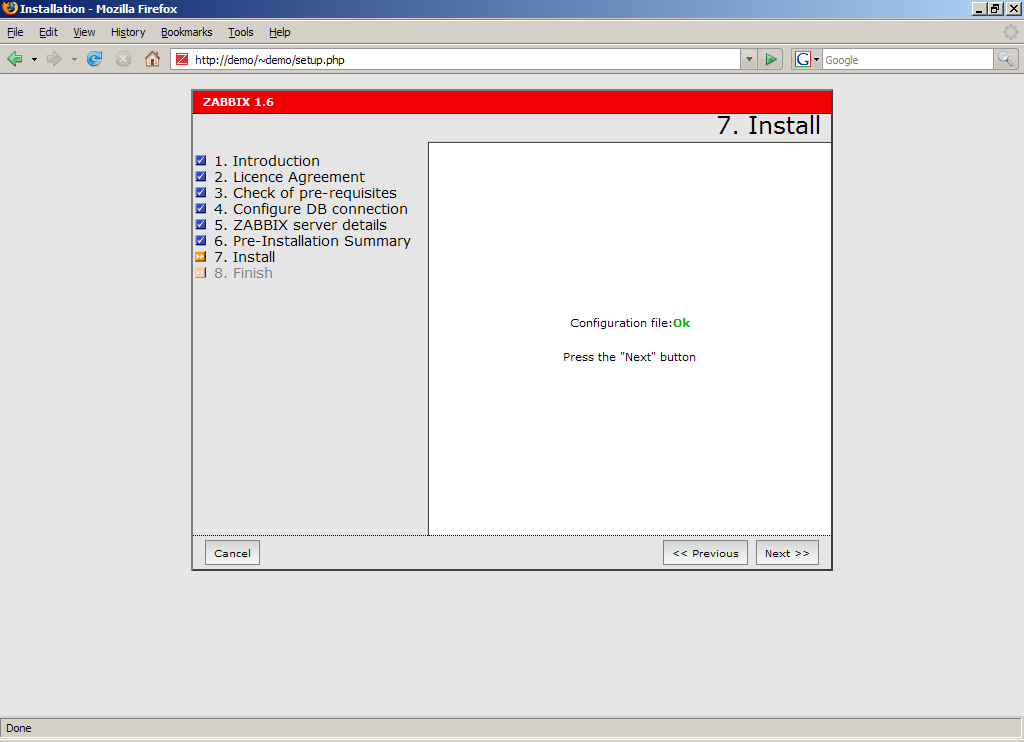The width and height of the screenshot is (1024, 742).
Task: Click 'Press the "Next" button' text
Action: click(630, 357)
